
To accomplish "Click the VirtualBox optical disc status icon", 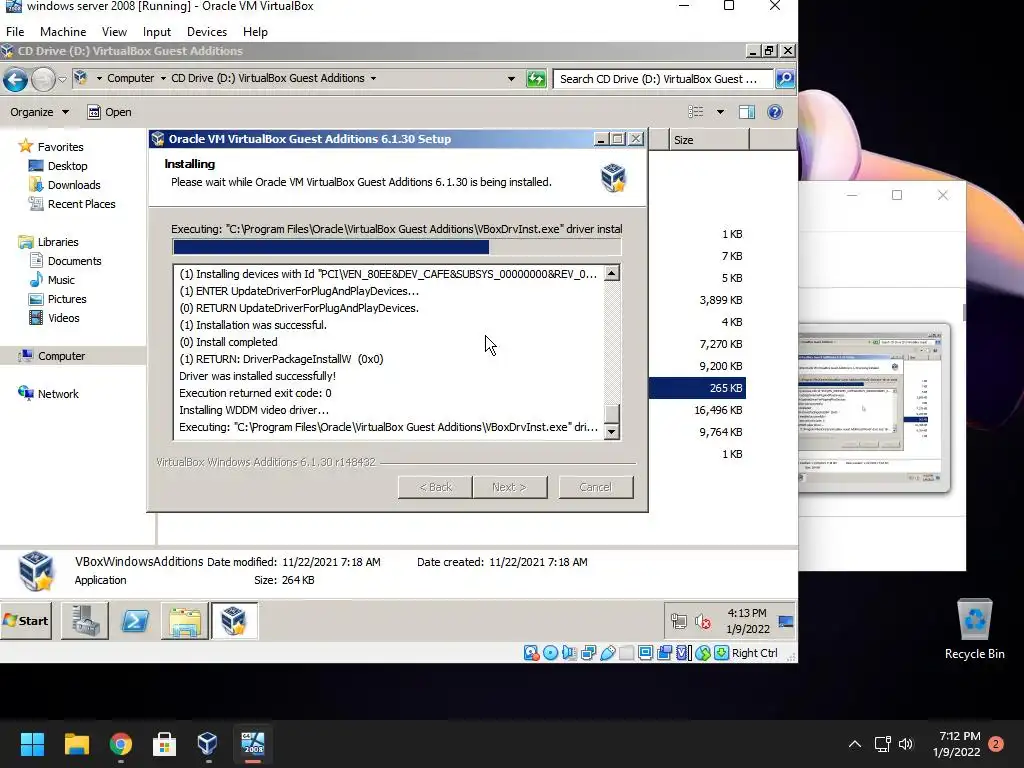I will click(551, 652).
